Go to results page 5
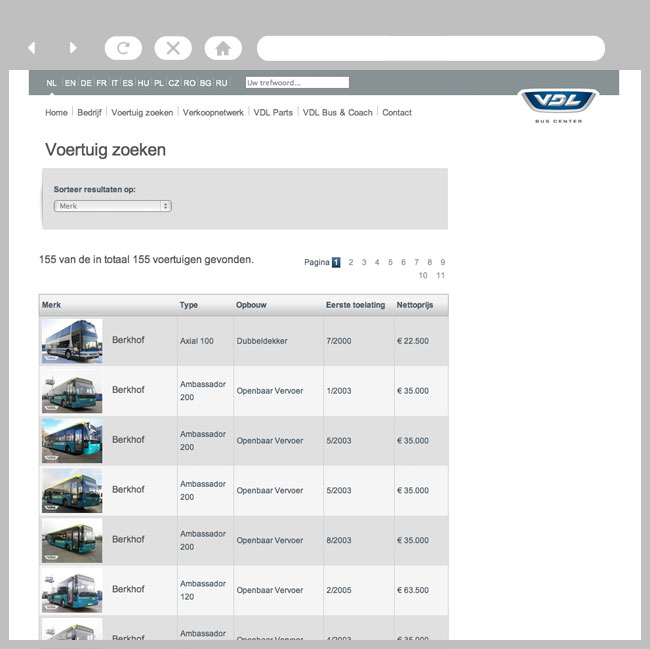 pyautogui.click(x=390, y=262)
